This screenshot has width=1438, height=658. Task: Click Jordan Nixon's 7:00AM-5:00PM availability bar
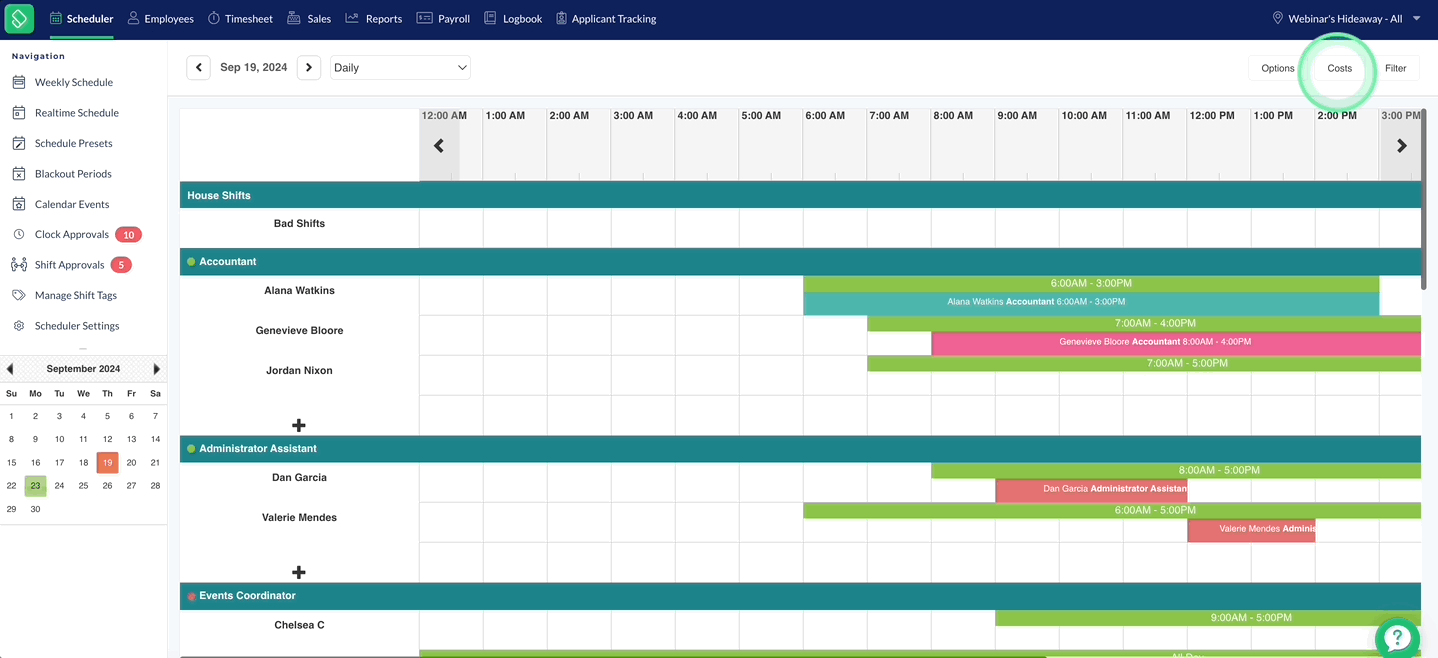(x=1144, y=363)
